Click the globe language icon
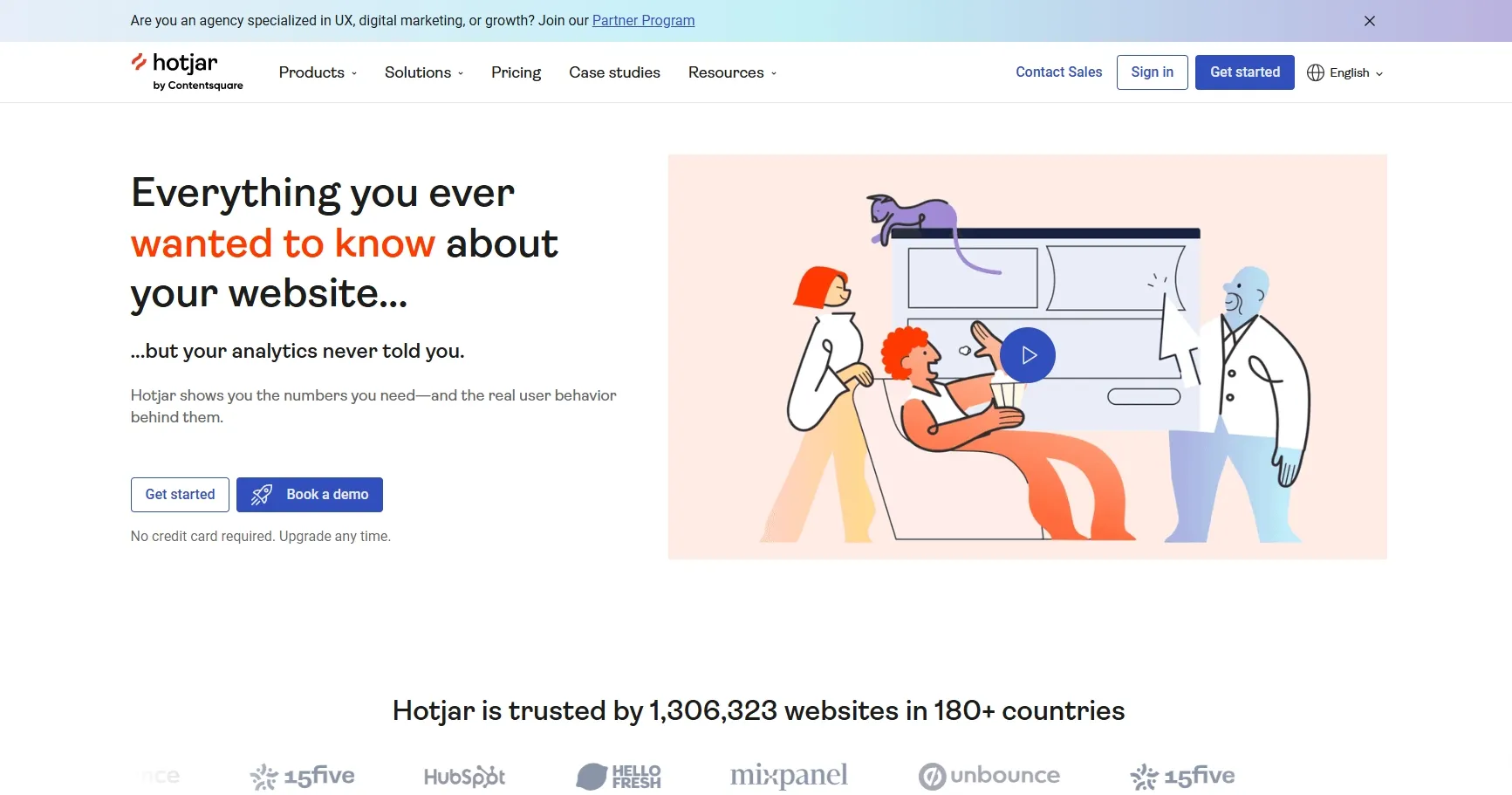 [x=1315, y=72]
